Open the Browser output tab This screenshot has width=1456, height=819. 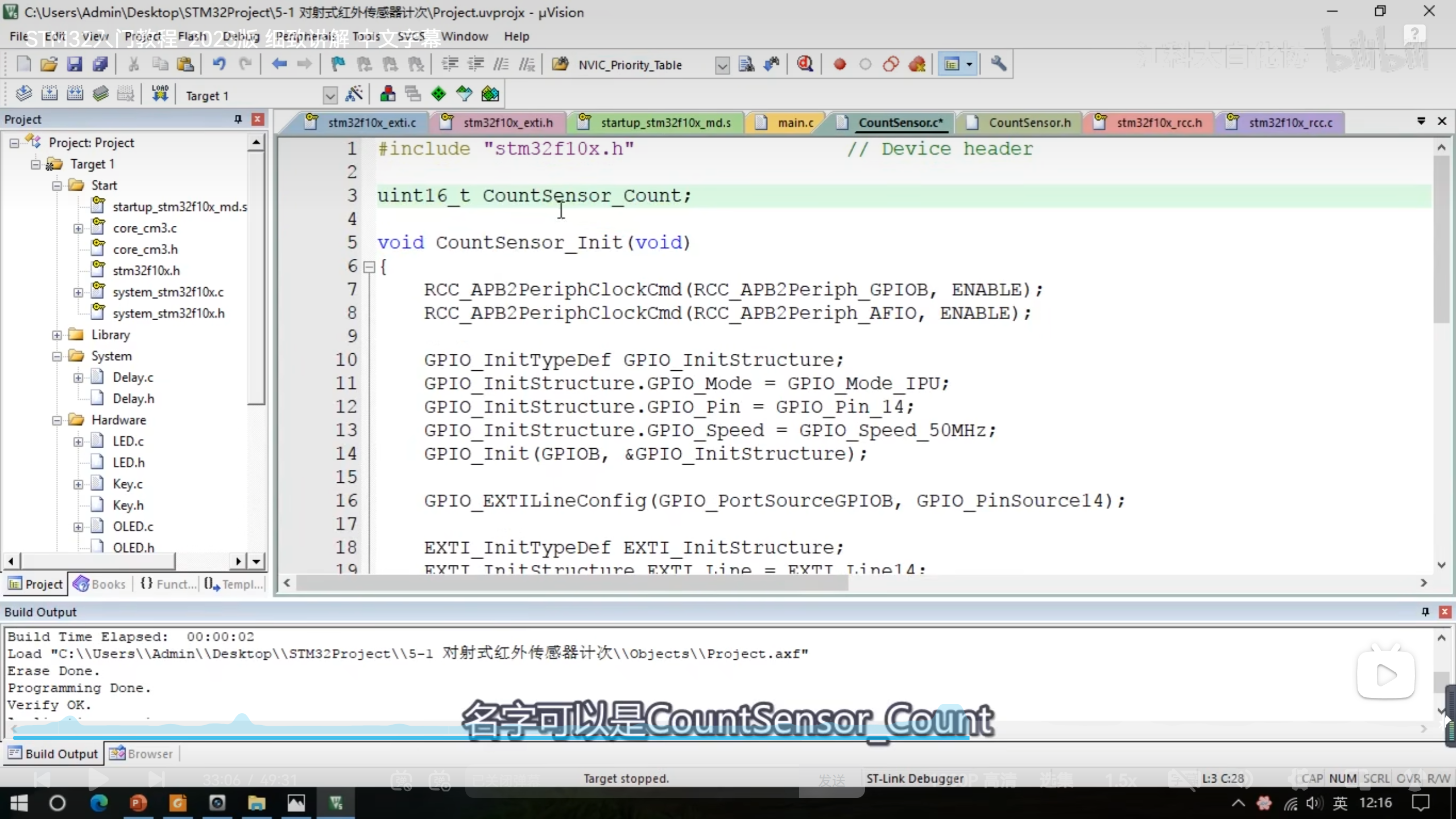pyautogui.click(x=142, y=754)
